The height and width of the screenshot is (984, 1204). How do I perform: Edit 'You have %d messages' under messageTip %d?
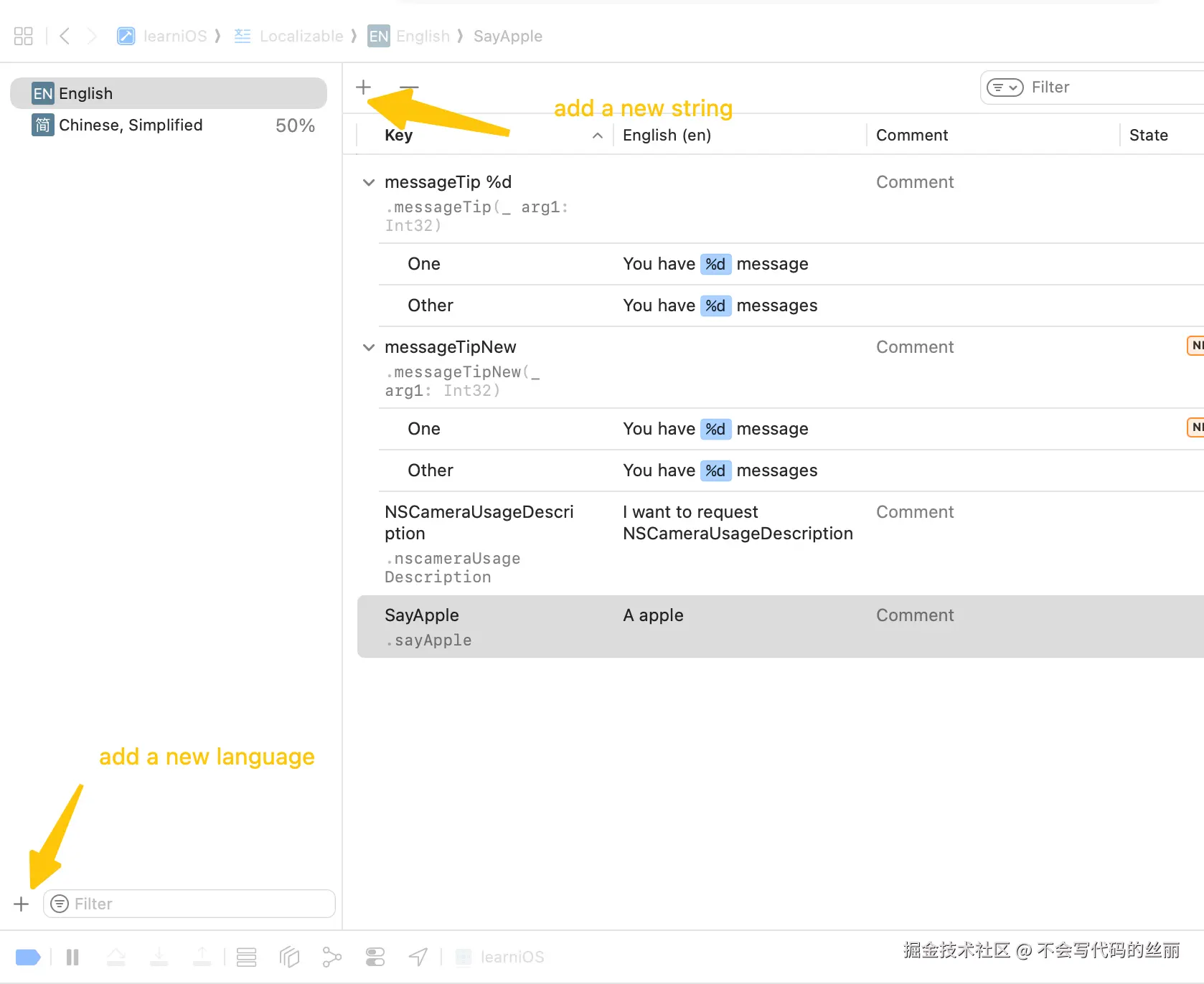tap(720, 306)
